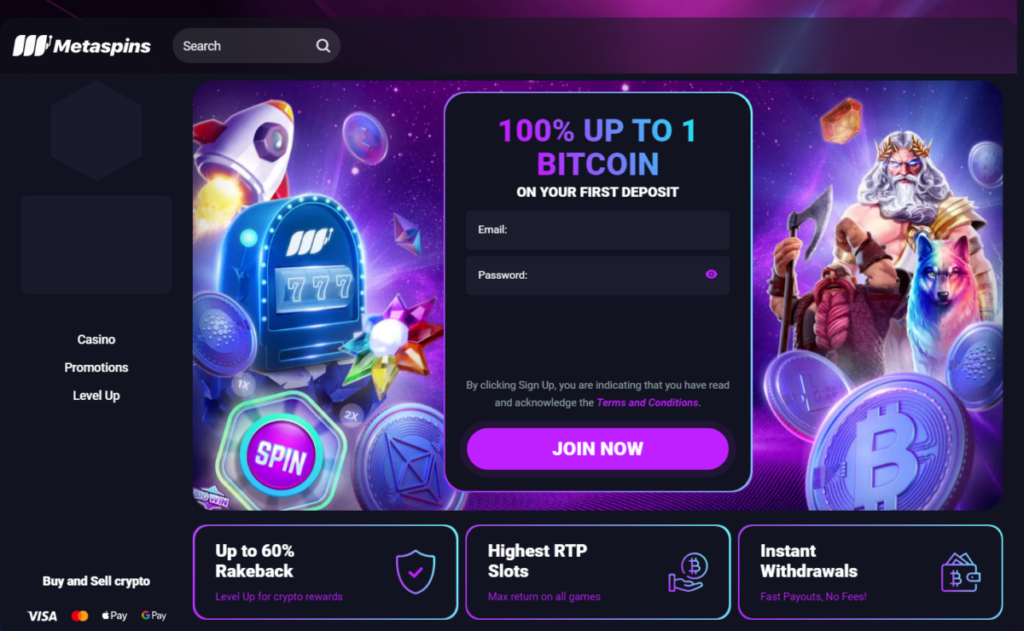Open the Terms and Conditions link

647,402
